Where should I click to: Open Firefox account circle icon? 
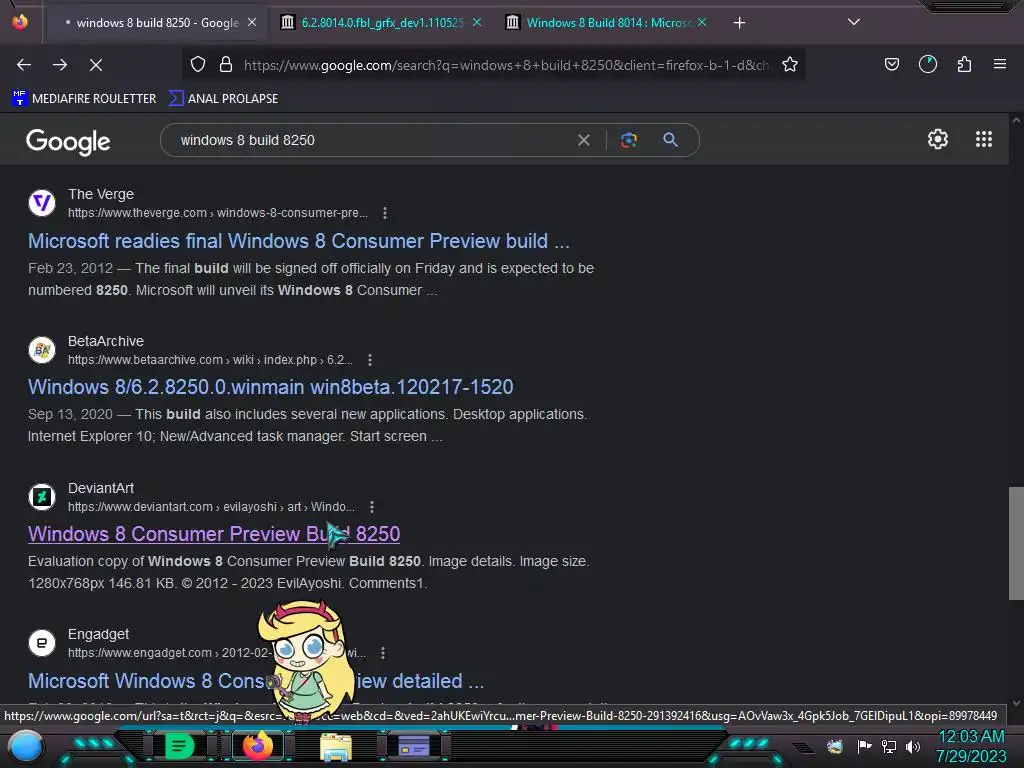928,64
